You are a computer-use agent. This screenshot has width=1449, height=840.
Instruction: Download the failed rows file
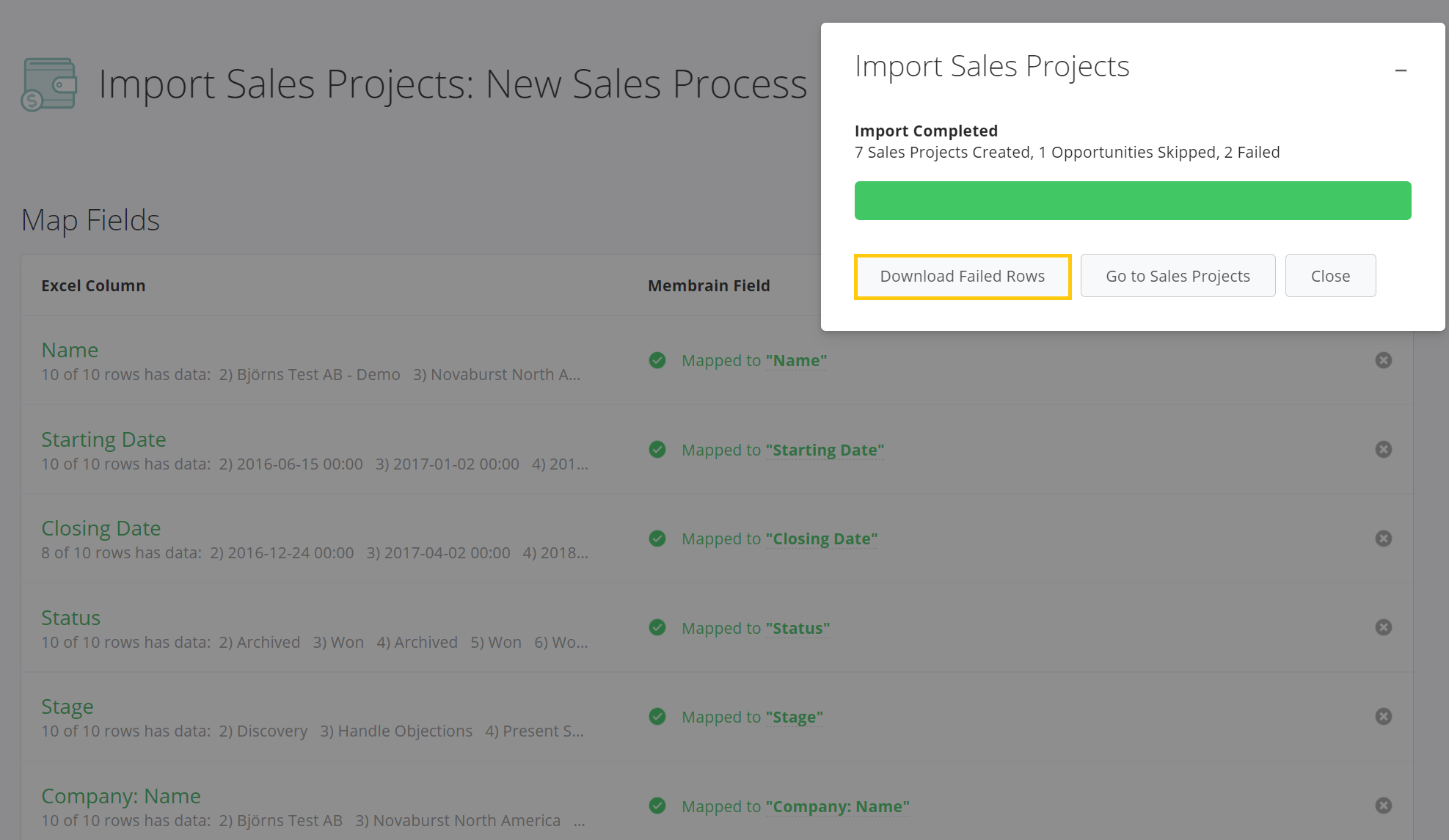pyautogui.click(x=962, y=277)
